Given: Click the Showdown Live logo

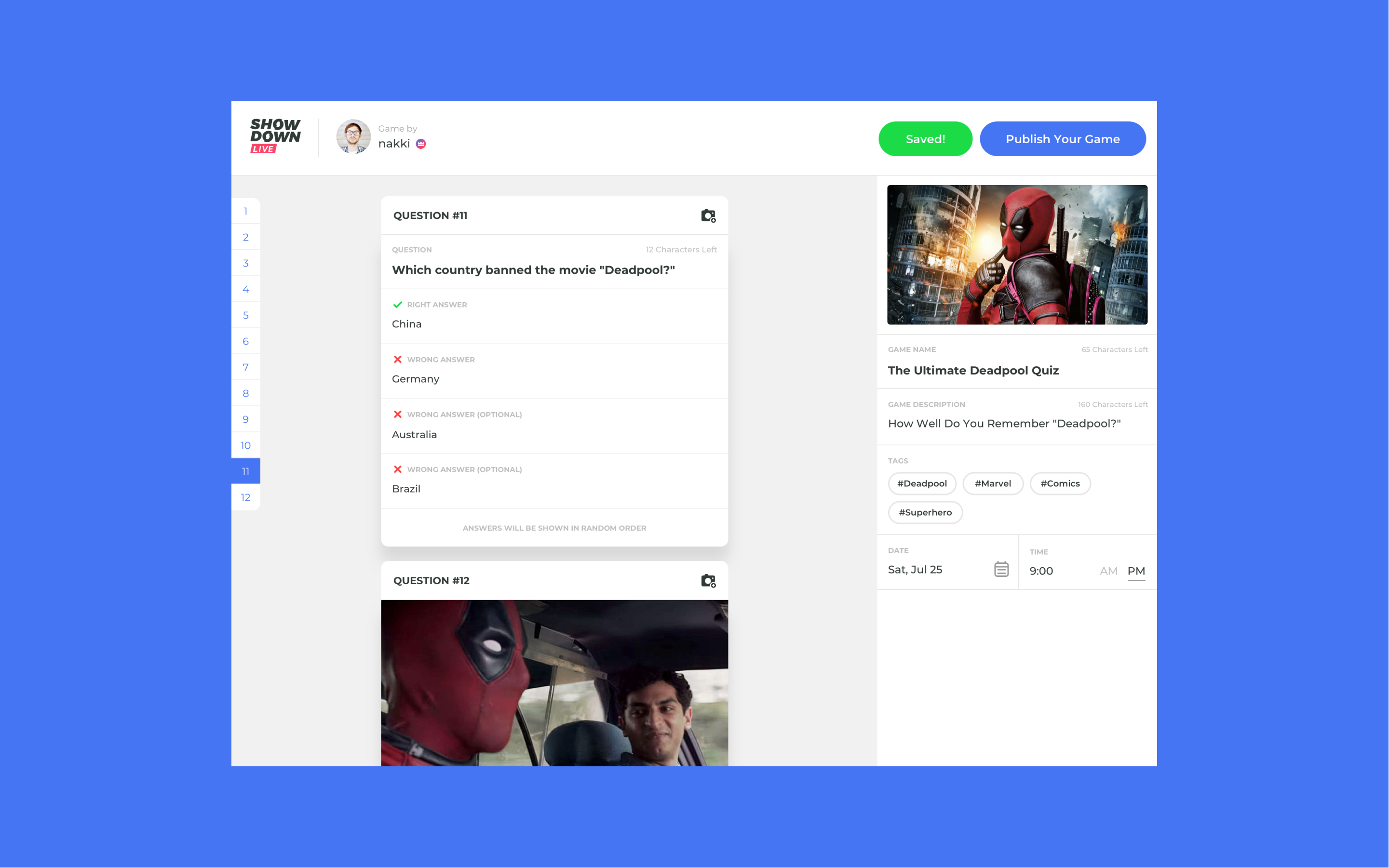Looking at the screenshot, I should point(275,136).
